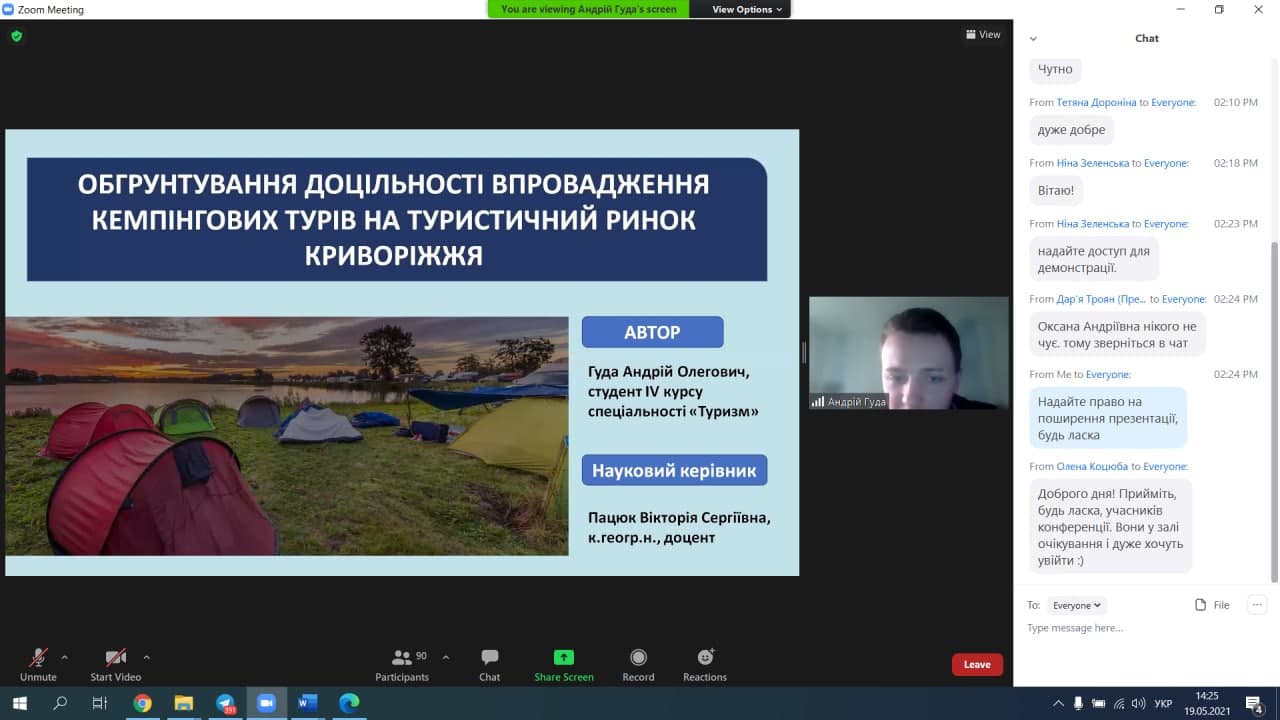
Task: Open Telegram from taskbar
Action: (225, 703)
